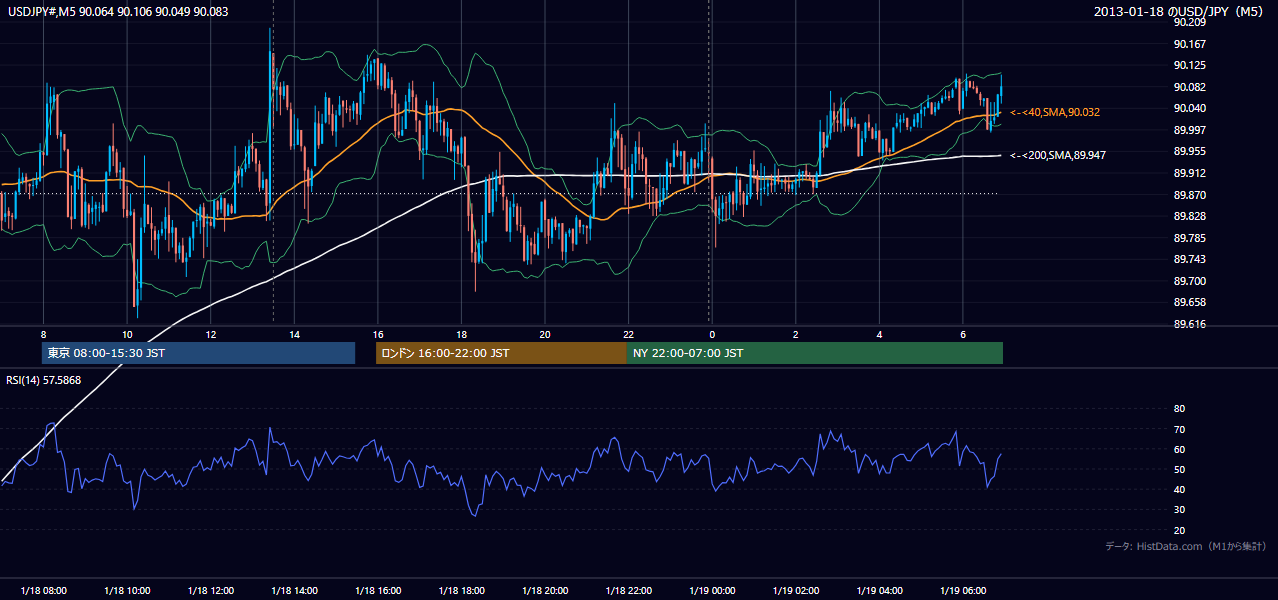Click hour tick 18 under price chart

point(461,333)
